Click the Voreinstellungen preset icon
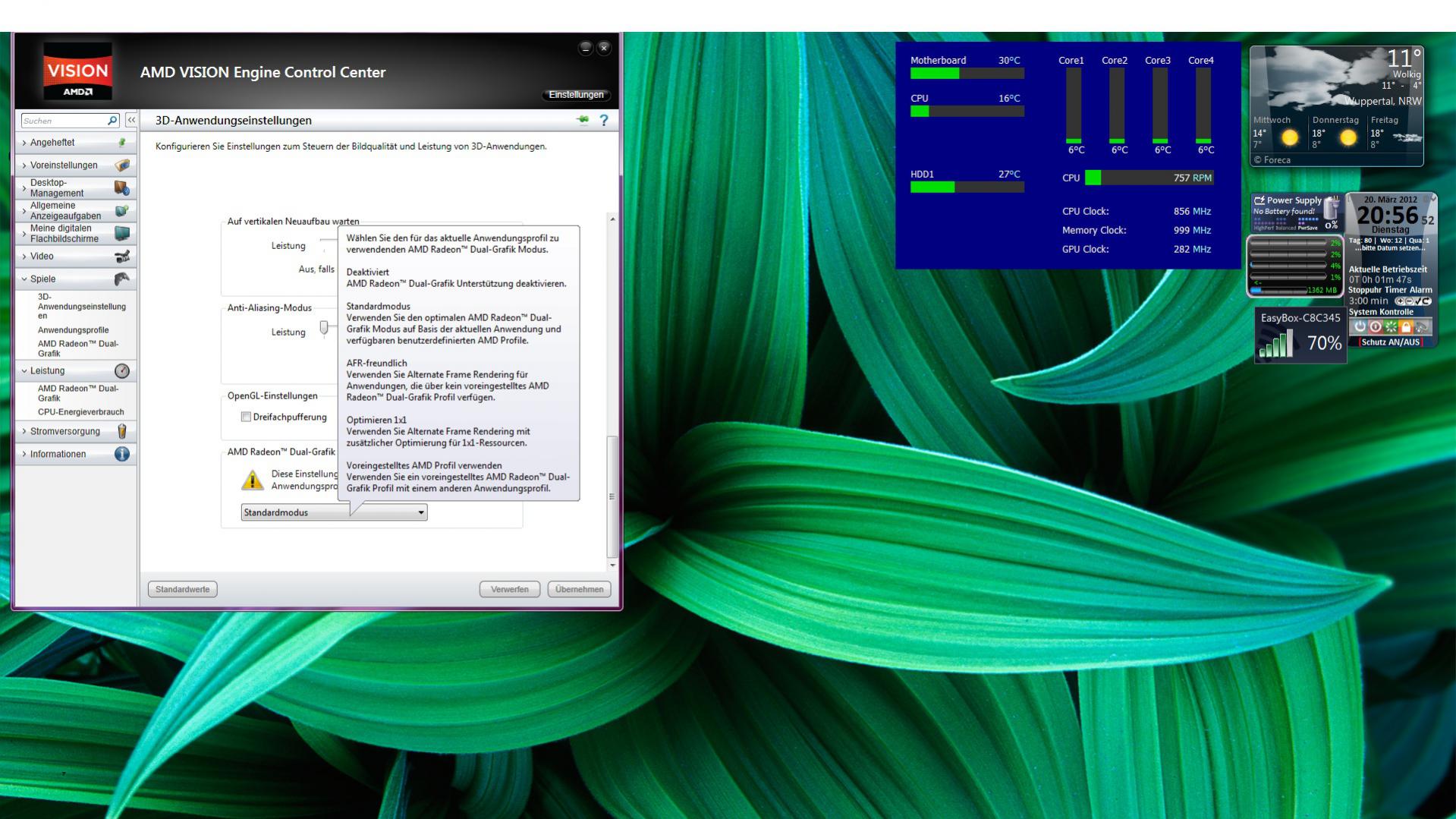 coord(122,165)
